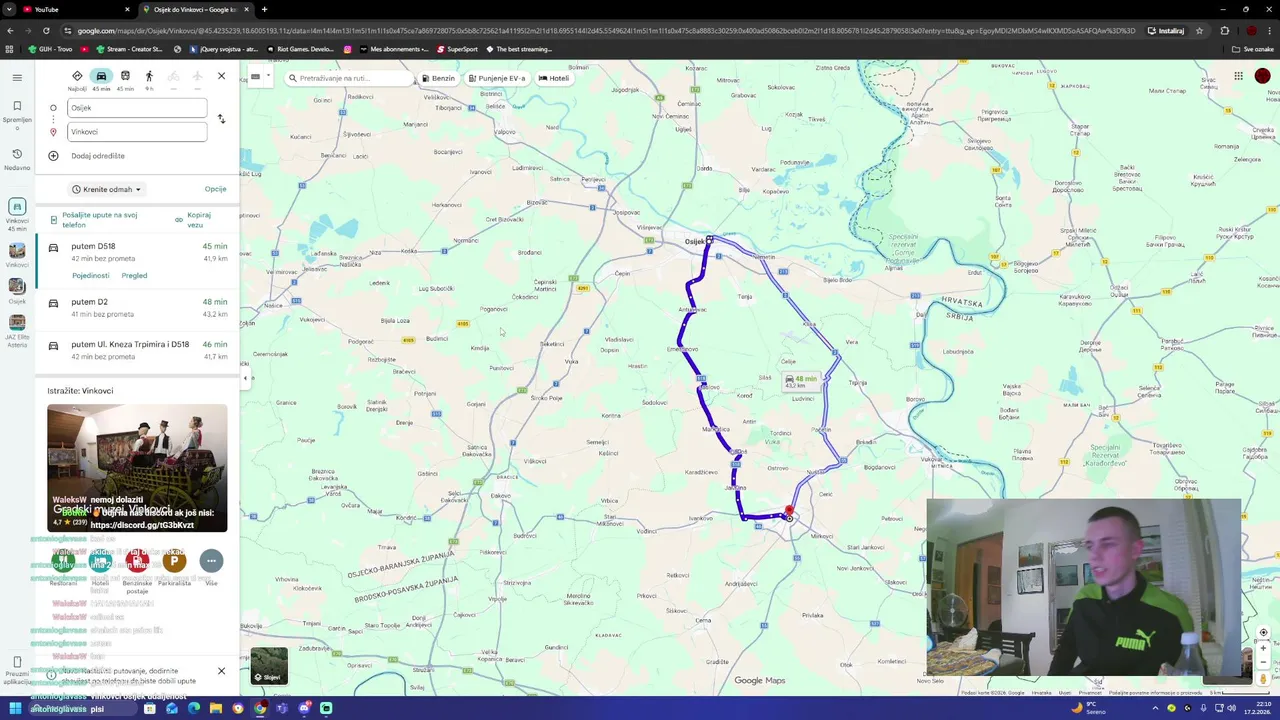Viewport: 1280px width, 720px height.
Task: Open the keyboard input tools dropdown arrow
Action: point(268,77)
